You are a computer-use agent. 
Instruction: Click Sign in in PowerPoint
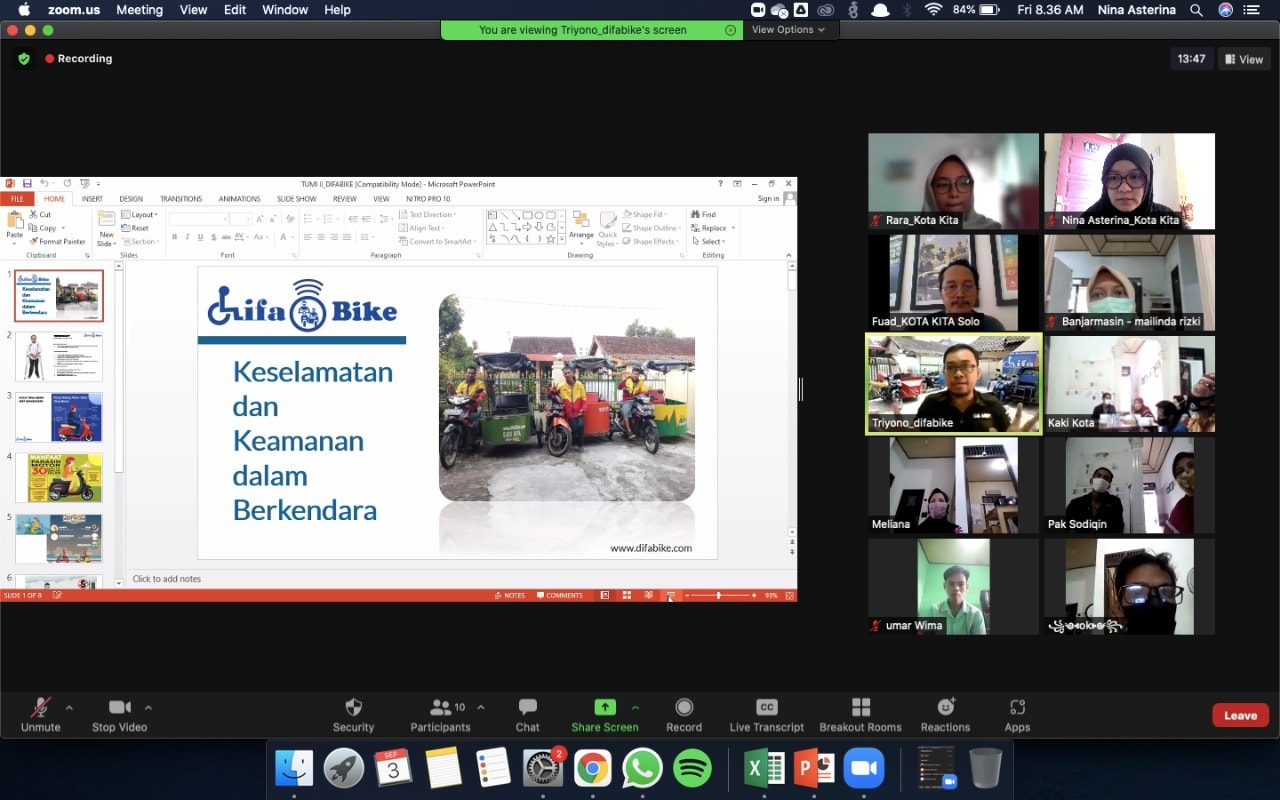pyautogui.click(x=768, y=199)
